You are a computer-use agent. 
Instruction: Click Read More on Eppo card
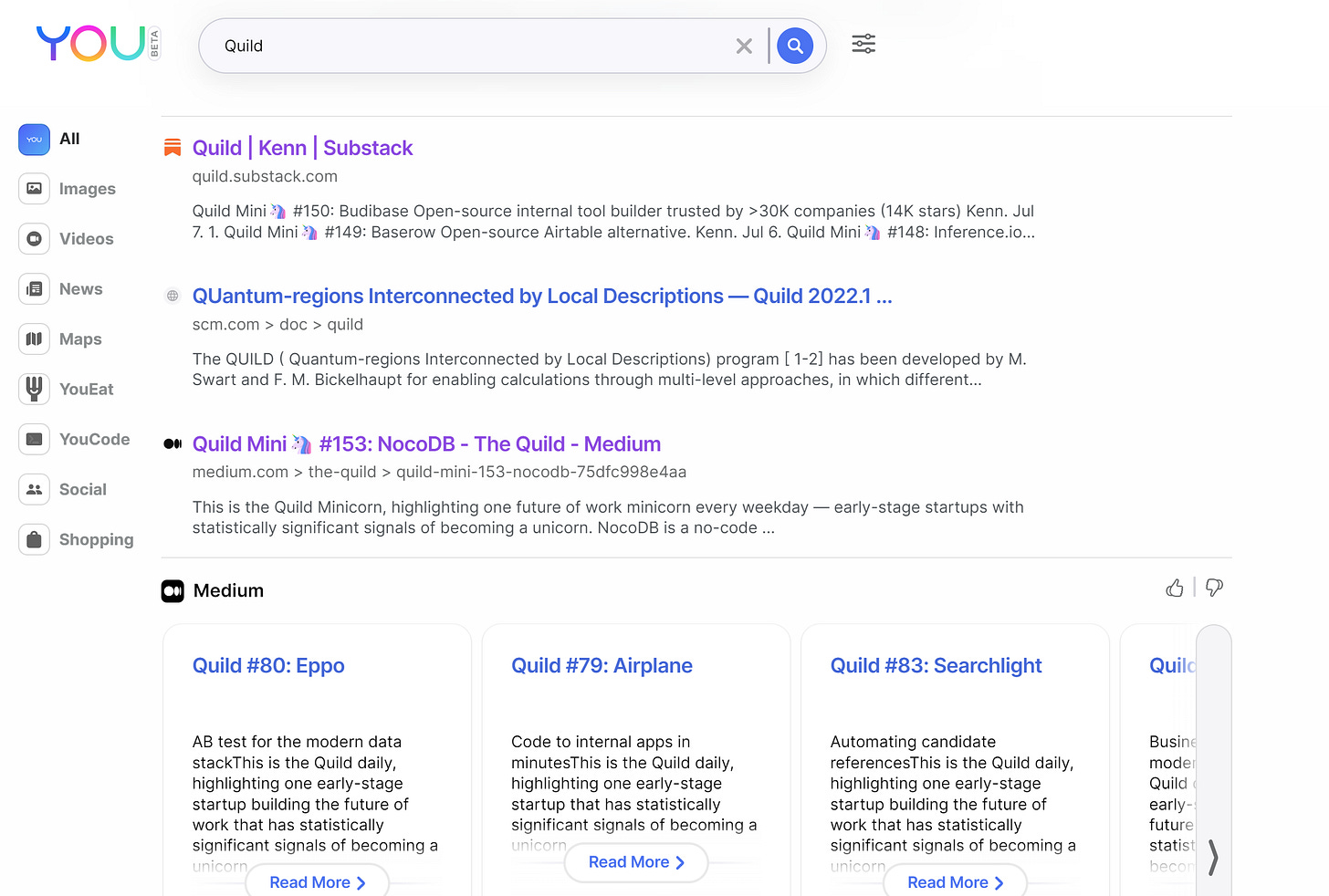318,881
